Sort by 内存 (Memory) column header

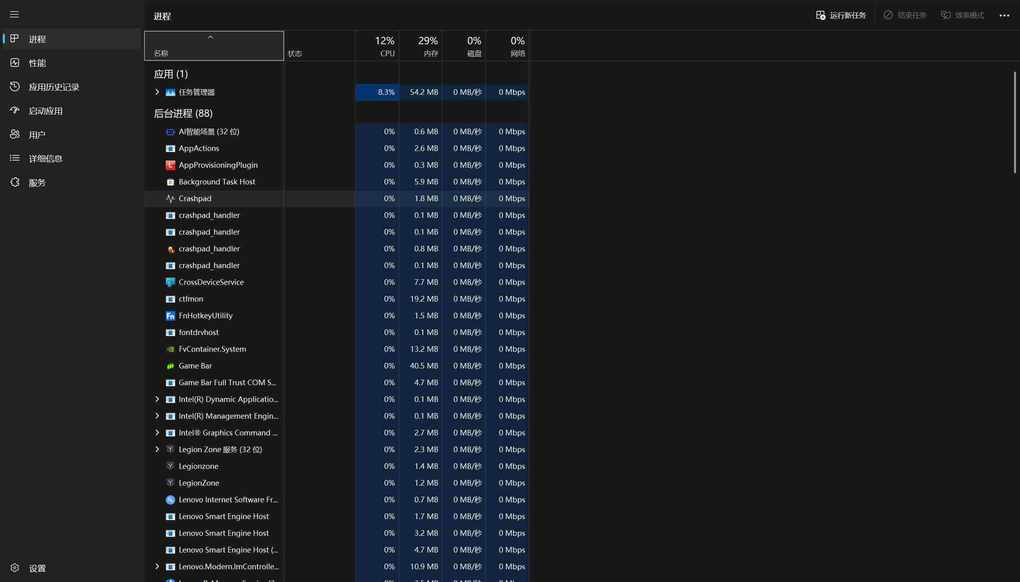421,46
